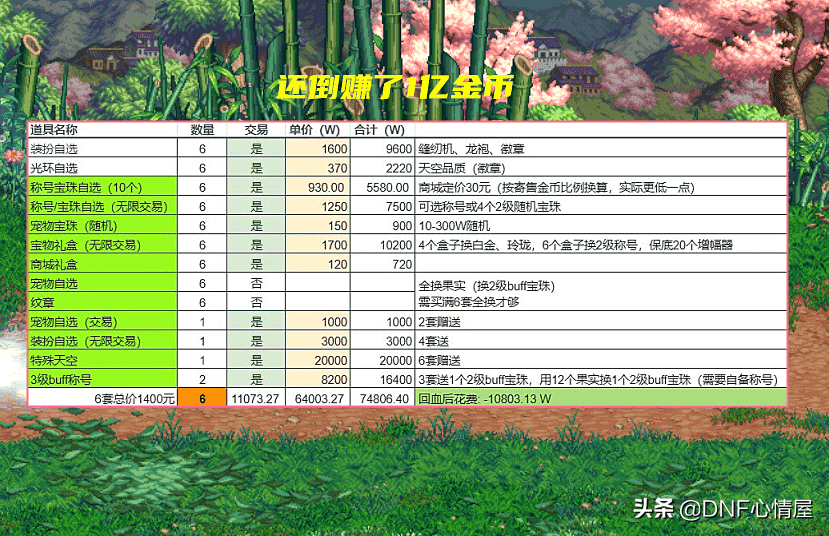Select the 装扮自选 (无限交易) cell
Screen dimensions: 829x536
point(103,341)
